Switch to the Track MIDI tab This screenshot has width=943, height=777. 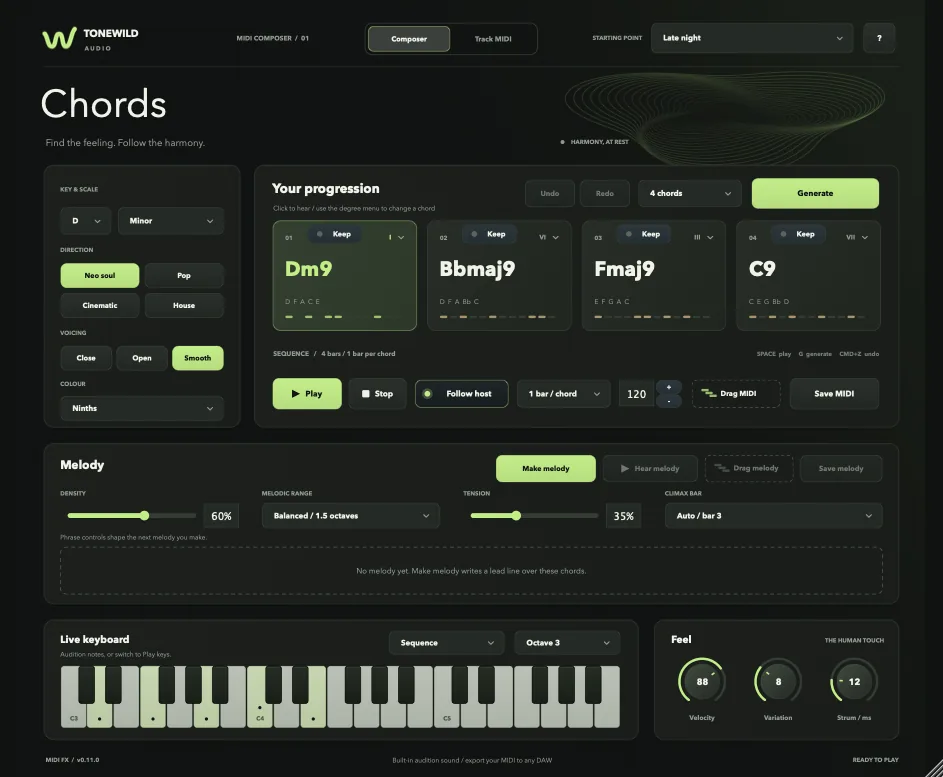pos(493,38)
